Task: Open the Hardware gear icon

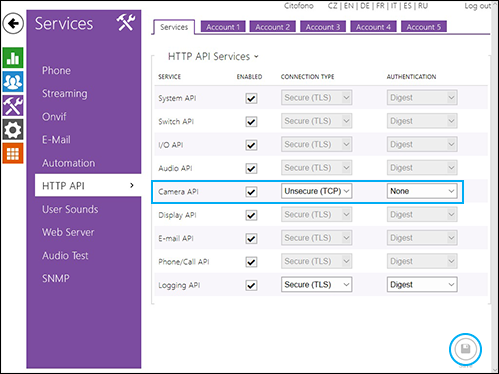Action: (x=13, y=129)
